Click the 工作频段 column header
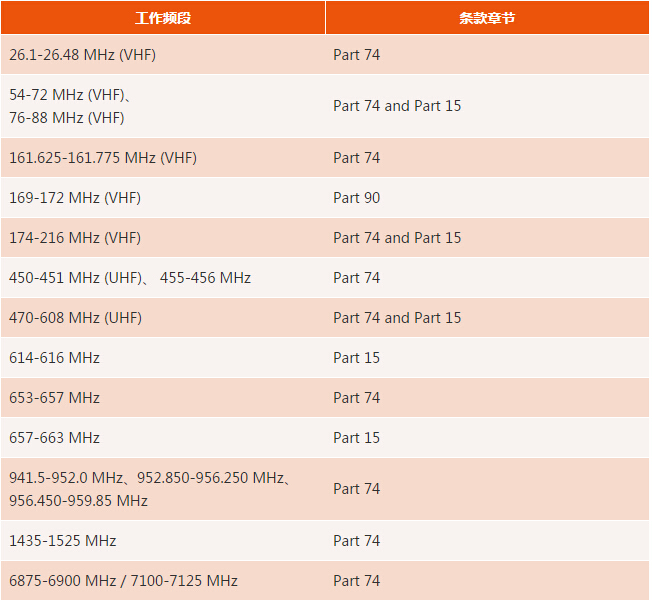The width and height of the screenshot is (652, 606). (x=163, y=18)
